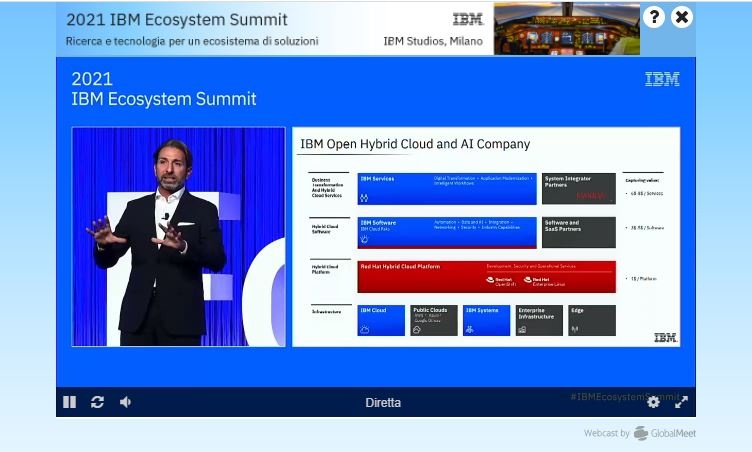Click the cockpit image in the header banner
Viewport: 752px width, 452px height.
566,28
